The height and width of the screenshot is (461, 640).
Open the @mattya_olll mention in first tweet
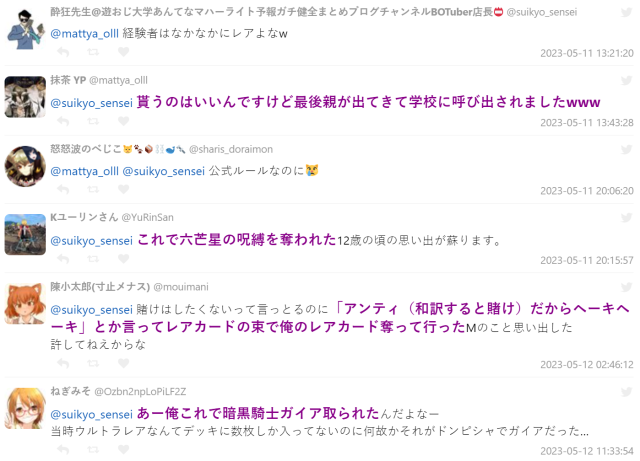(84, 33)
